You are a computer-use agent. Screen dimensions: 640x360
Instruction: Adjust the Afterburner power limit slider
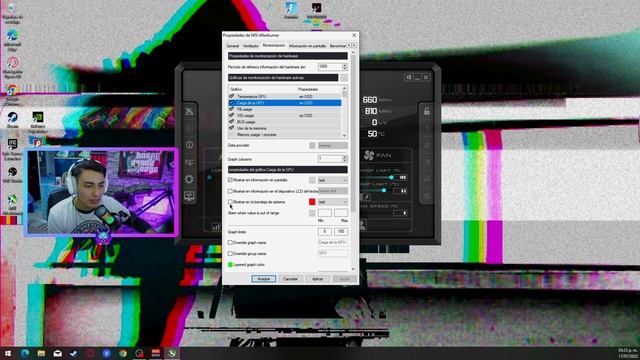click(391, 177)
